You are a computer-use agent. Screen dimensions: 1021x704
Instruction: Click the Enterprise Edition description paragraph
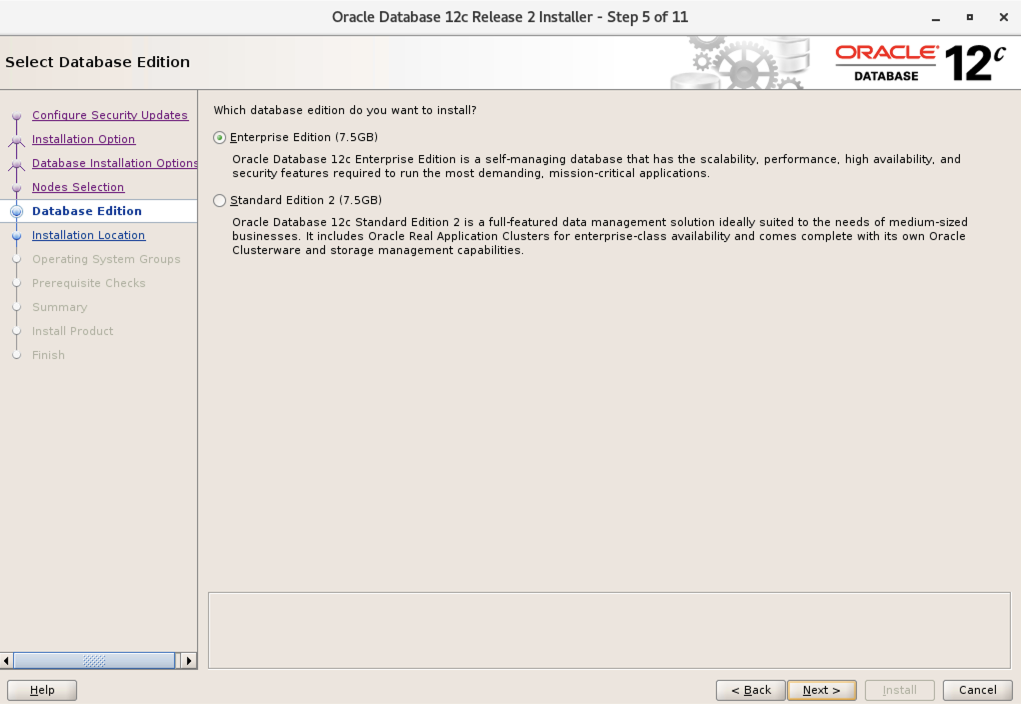596,166
